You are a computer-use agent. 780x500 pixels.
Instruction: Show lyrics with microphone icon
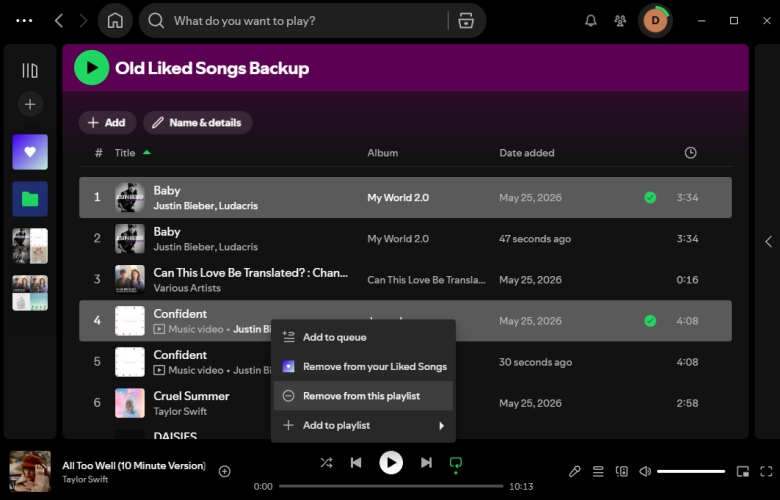click(575, 471)
